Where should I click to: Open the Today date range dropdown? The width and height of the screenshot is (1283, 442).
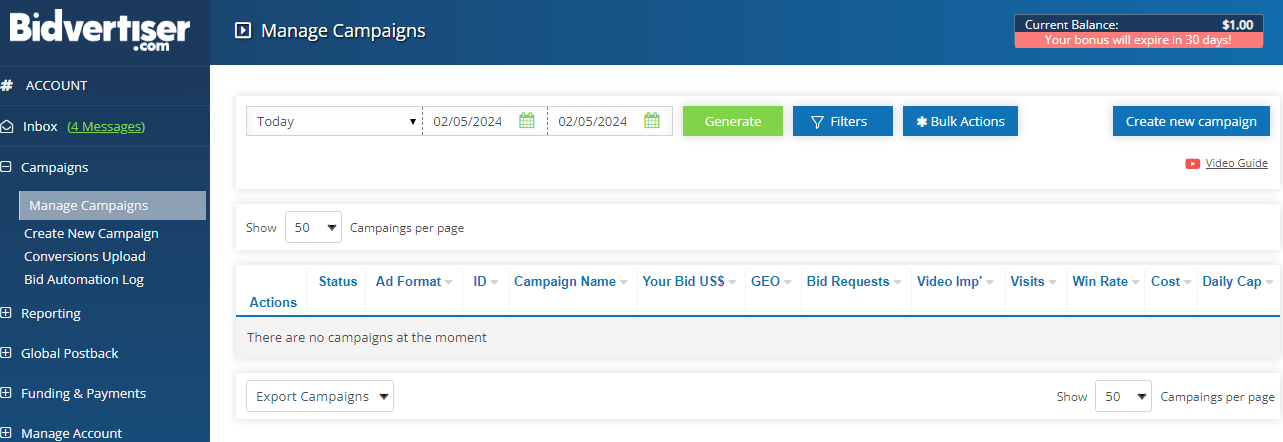click(334, 121)
